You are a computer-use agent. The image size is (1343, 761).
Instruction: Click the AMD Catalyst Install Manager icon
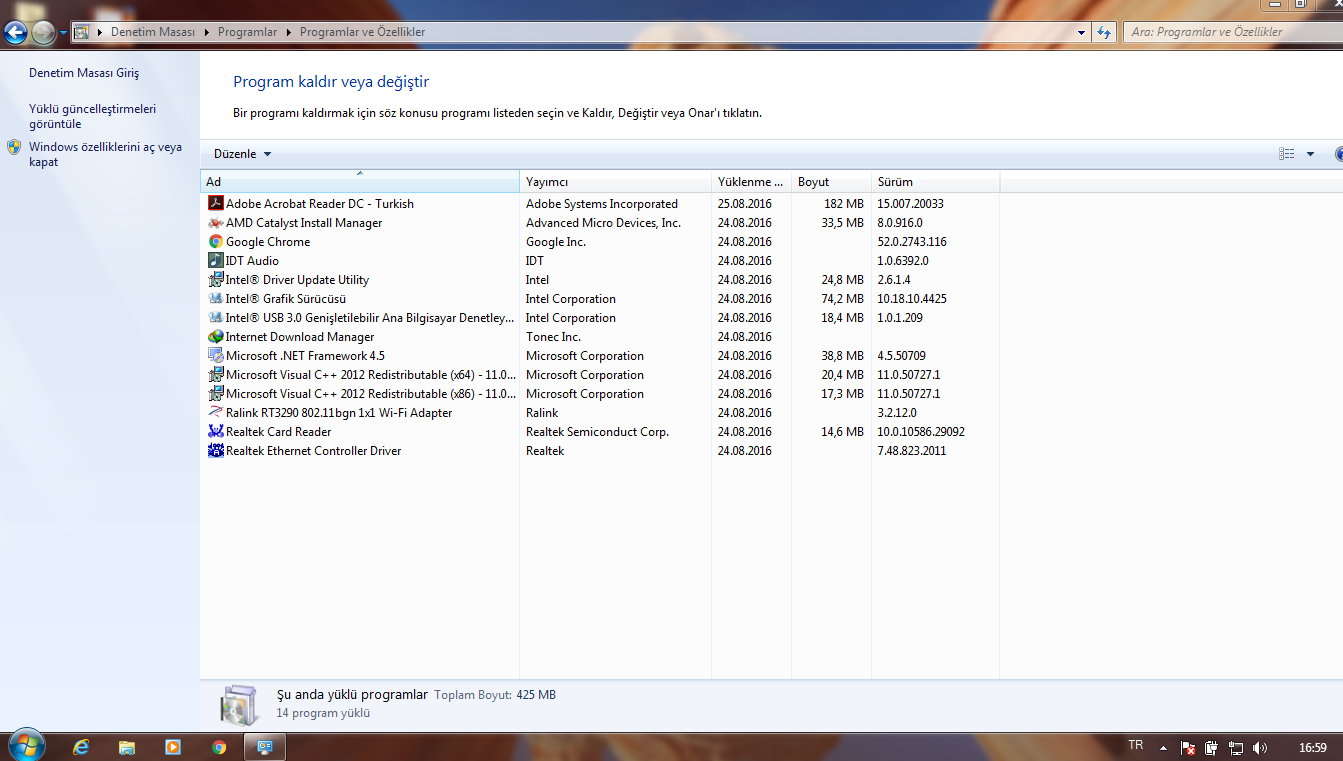point(215,222)
